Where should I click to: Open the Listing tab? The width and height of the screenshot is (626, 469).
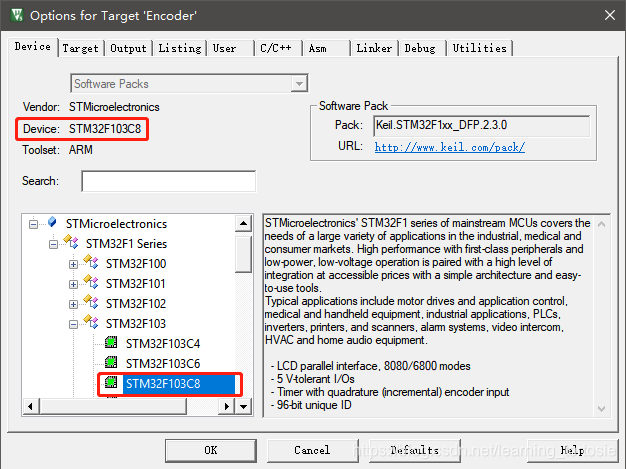(180, 48)
